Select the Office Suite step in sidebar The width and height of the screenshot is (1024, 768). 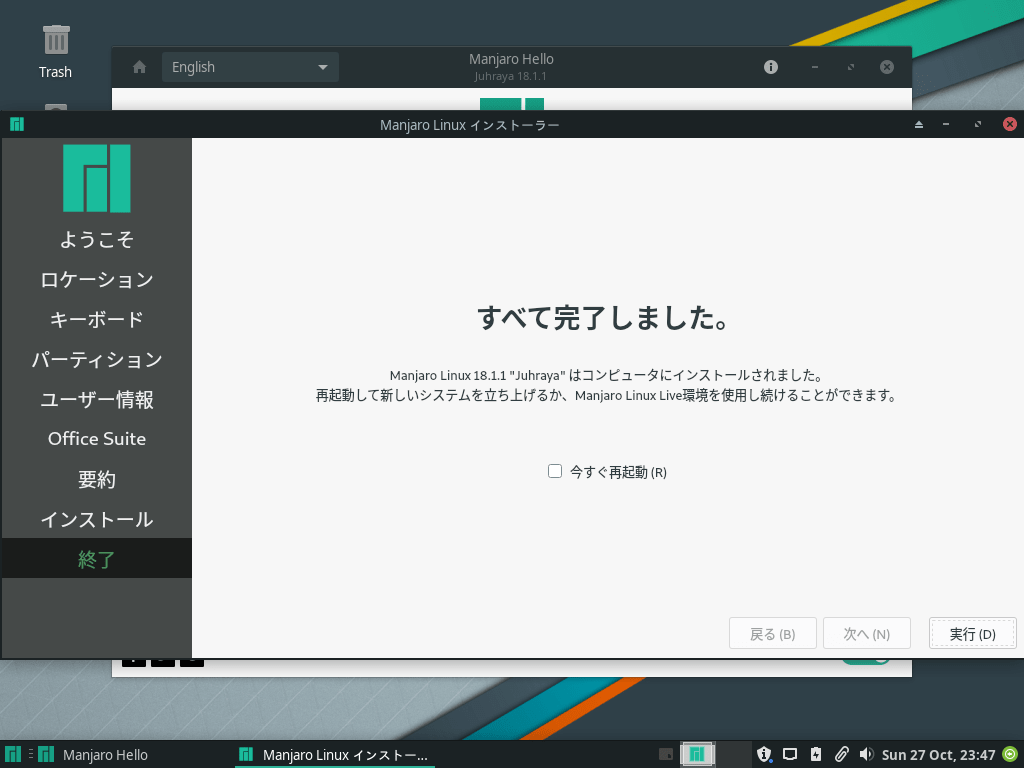[96, 438]
